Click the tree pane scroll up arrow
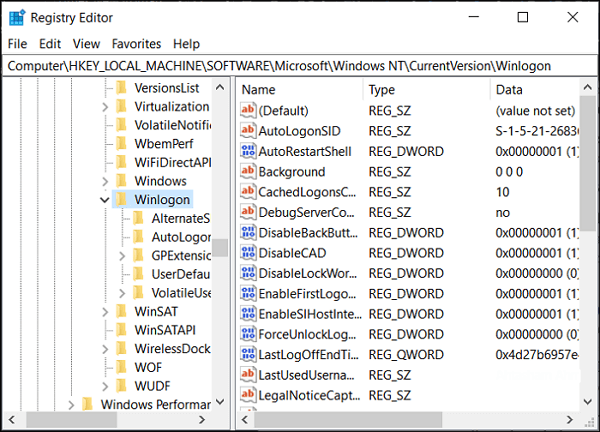Screen dimensions: 600x432 220,87
